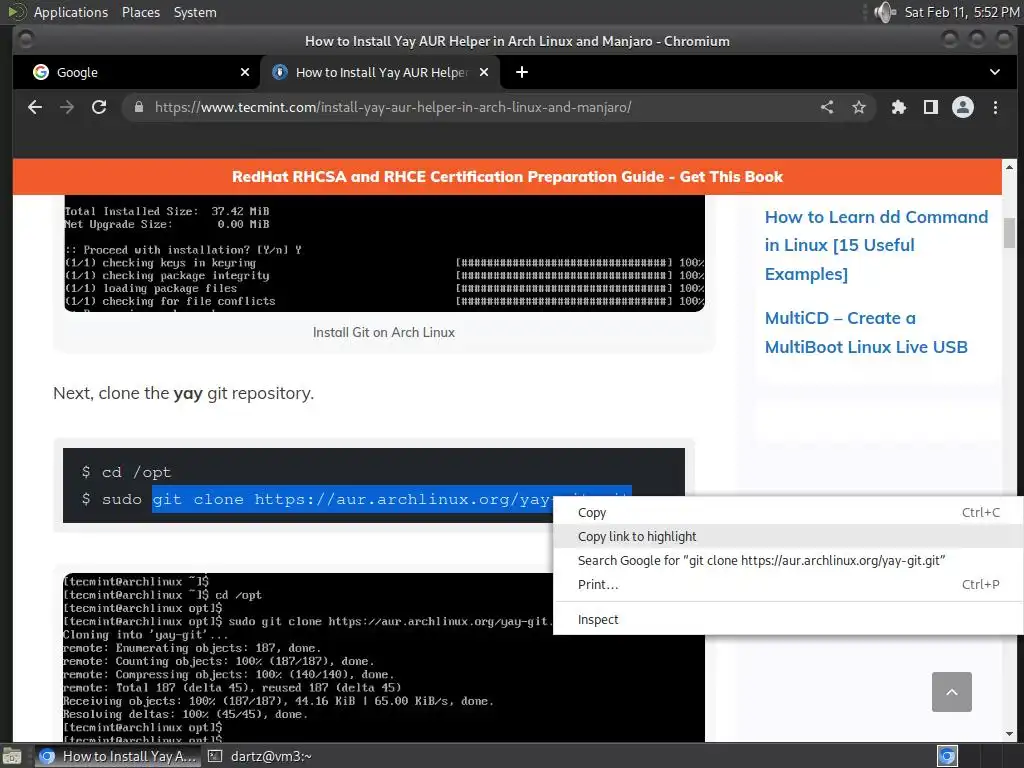
Task: Open MultiCD Create a MultiBoot Linux link
Action: (866, 332)
